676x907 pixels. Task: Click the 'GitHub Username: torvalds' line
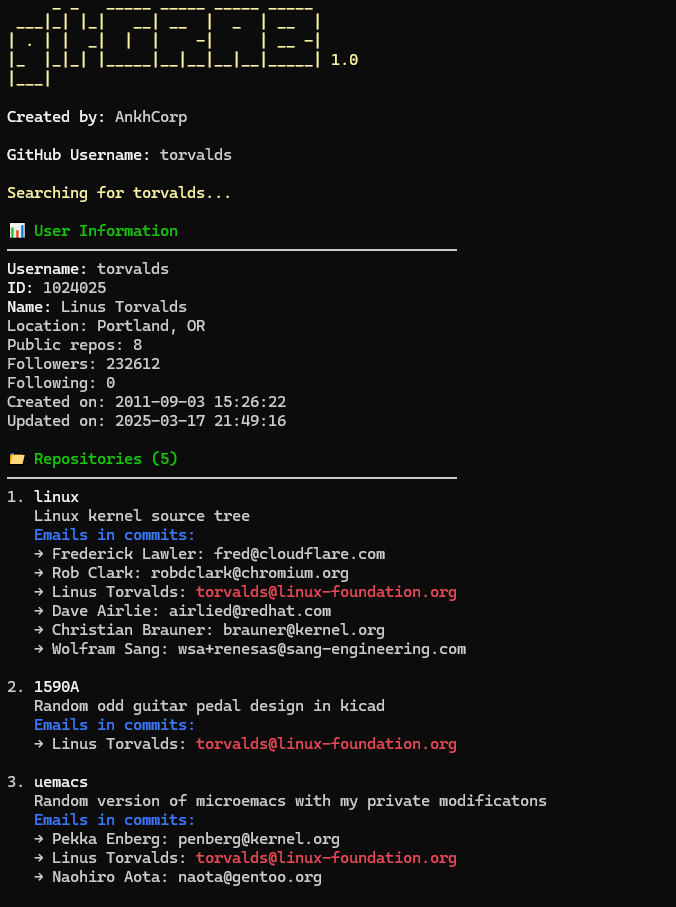[x=120, y=155]
